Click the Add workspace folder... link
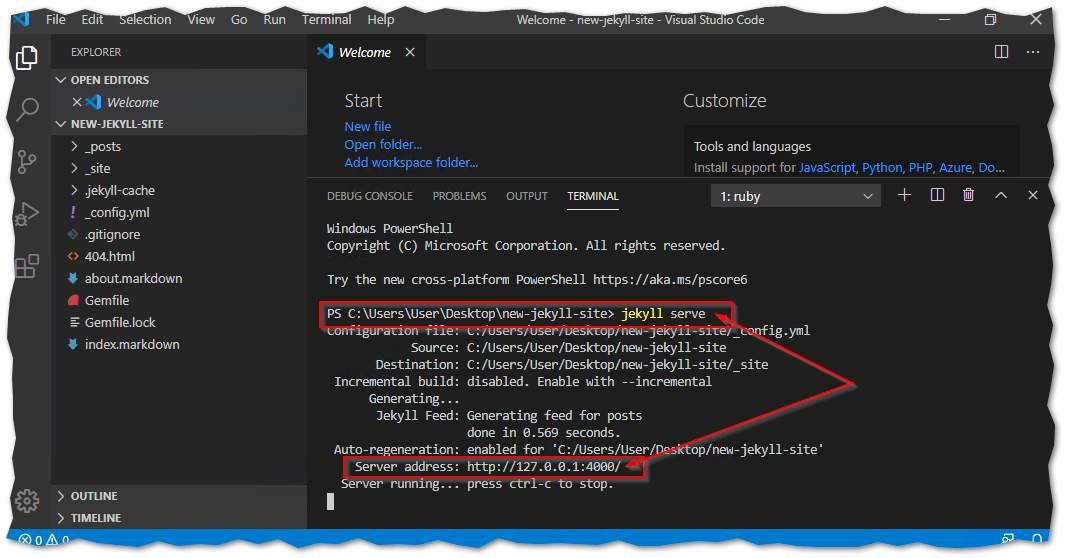 [411, 163]
